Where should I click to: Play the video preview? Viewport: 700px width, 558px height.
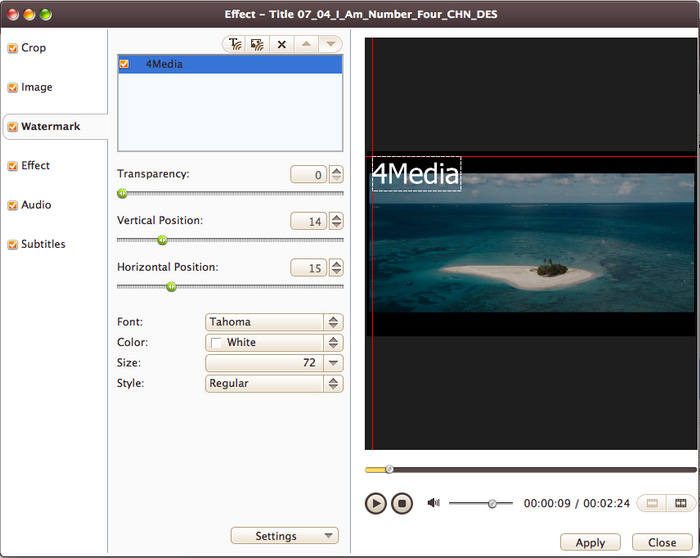pos(375,504)
